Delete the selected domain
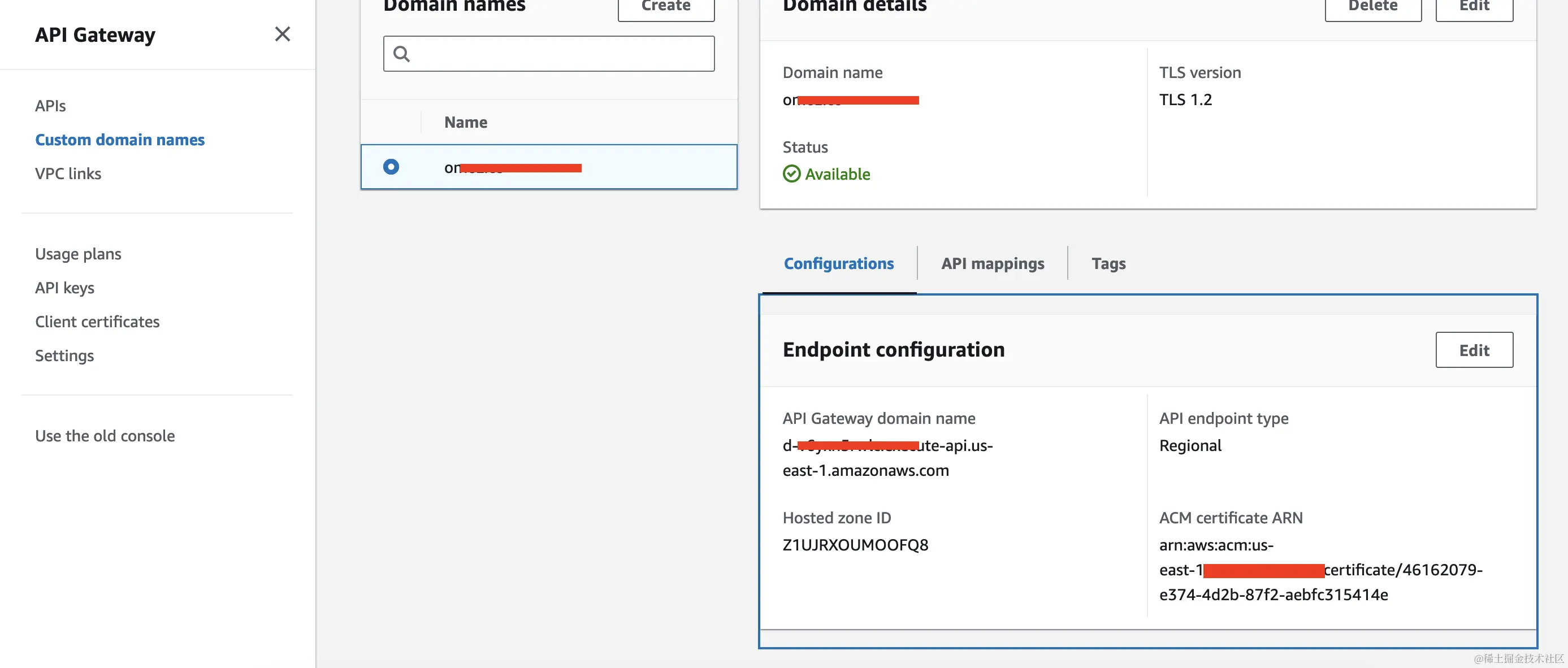This screenshot has height=668, width=1568. pyautogui.click(x=1372, y=7)
